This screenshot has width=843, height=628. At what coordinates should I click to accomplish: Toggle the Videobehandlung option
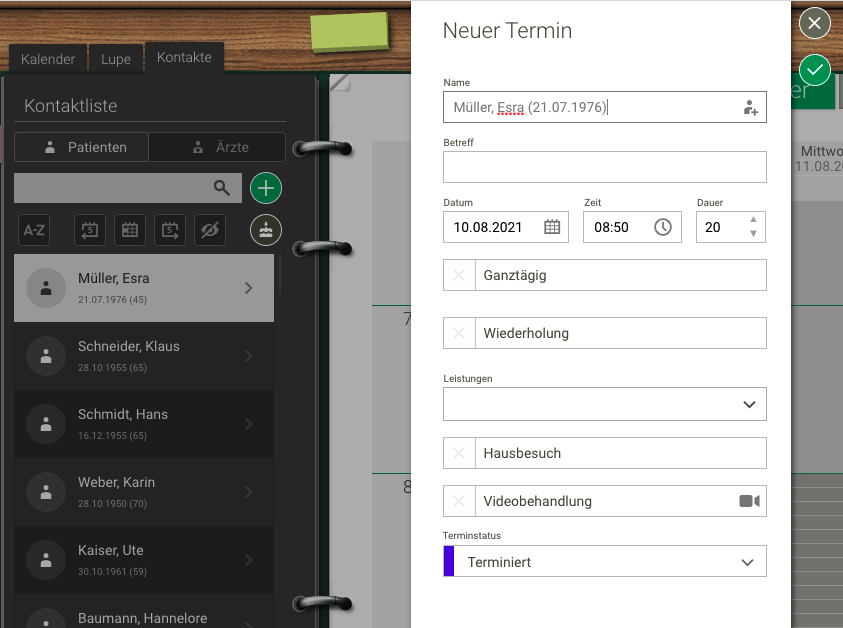click(459, 500)
